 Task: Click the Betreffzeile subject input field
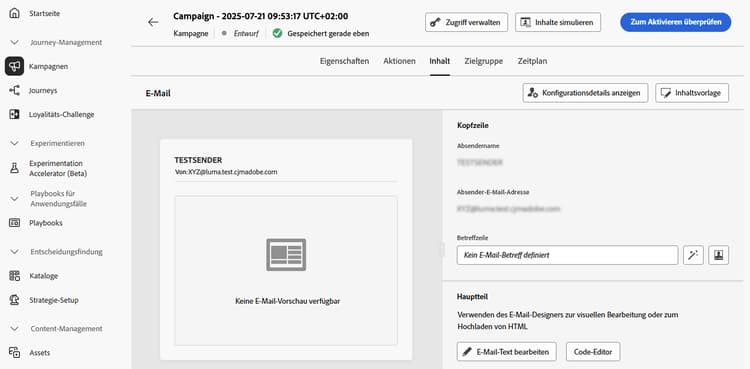(567, 255)
